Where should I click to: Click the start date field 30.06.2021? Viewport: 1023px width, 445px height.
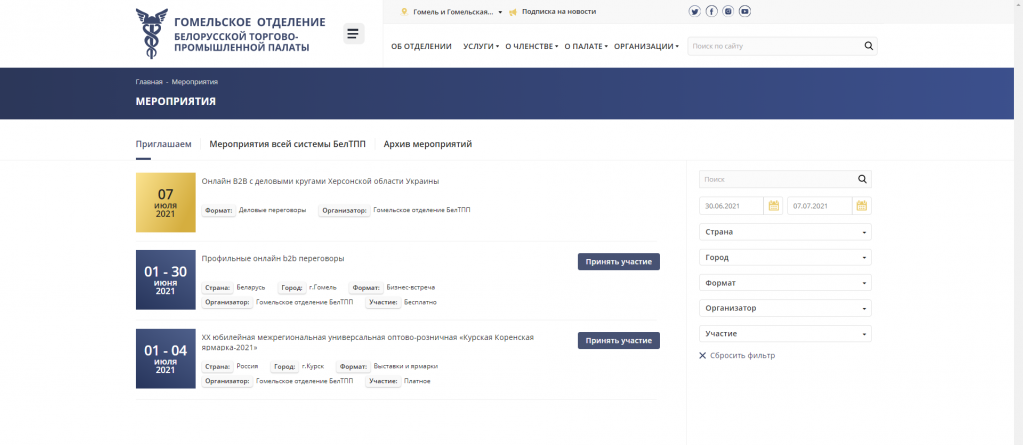(731, 206)
